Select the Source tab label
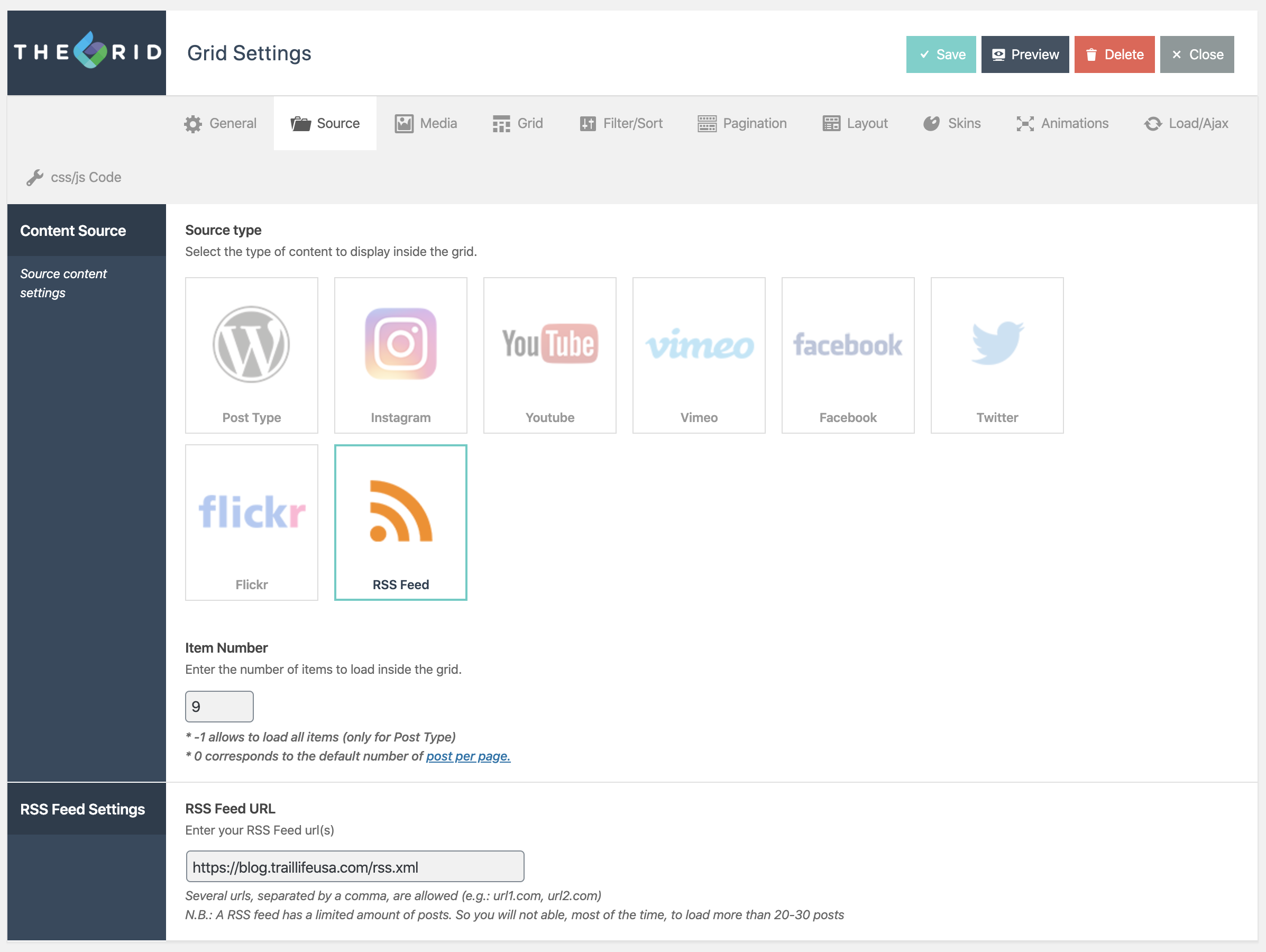This screenshot has height=952, width=1266. pos(338,124)
